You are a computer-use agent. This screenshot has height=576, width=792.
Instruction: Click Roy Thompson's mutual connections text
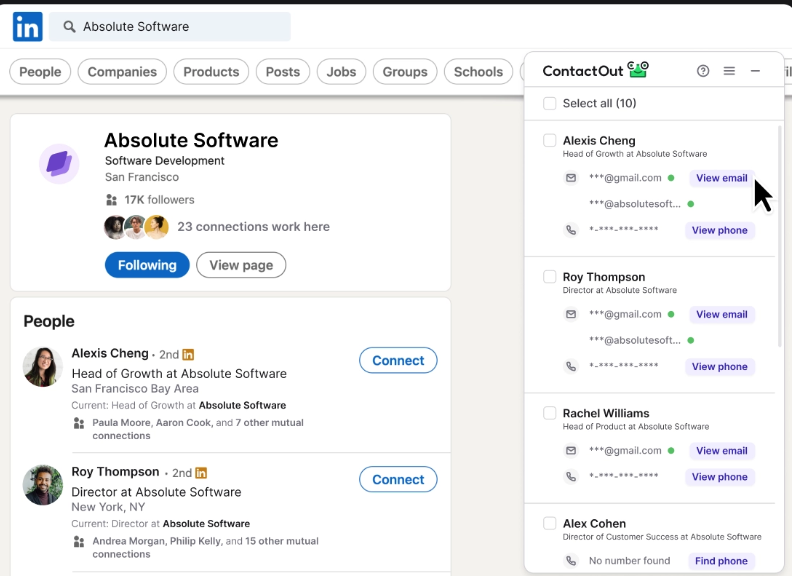point(206,547)
